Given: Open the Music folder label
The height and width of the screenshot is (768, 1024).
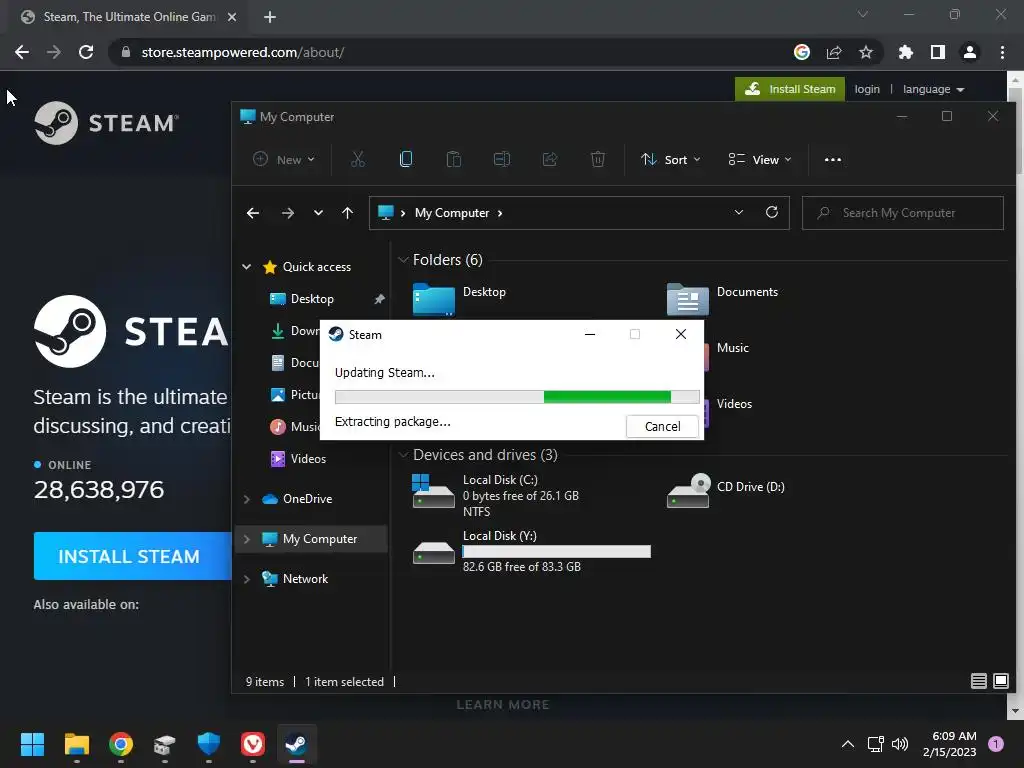Looking at the screenshot, I should 733,347.
